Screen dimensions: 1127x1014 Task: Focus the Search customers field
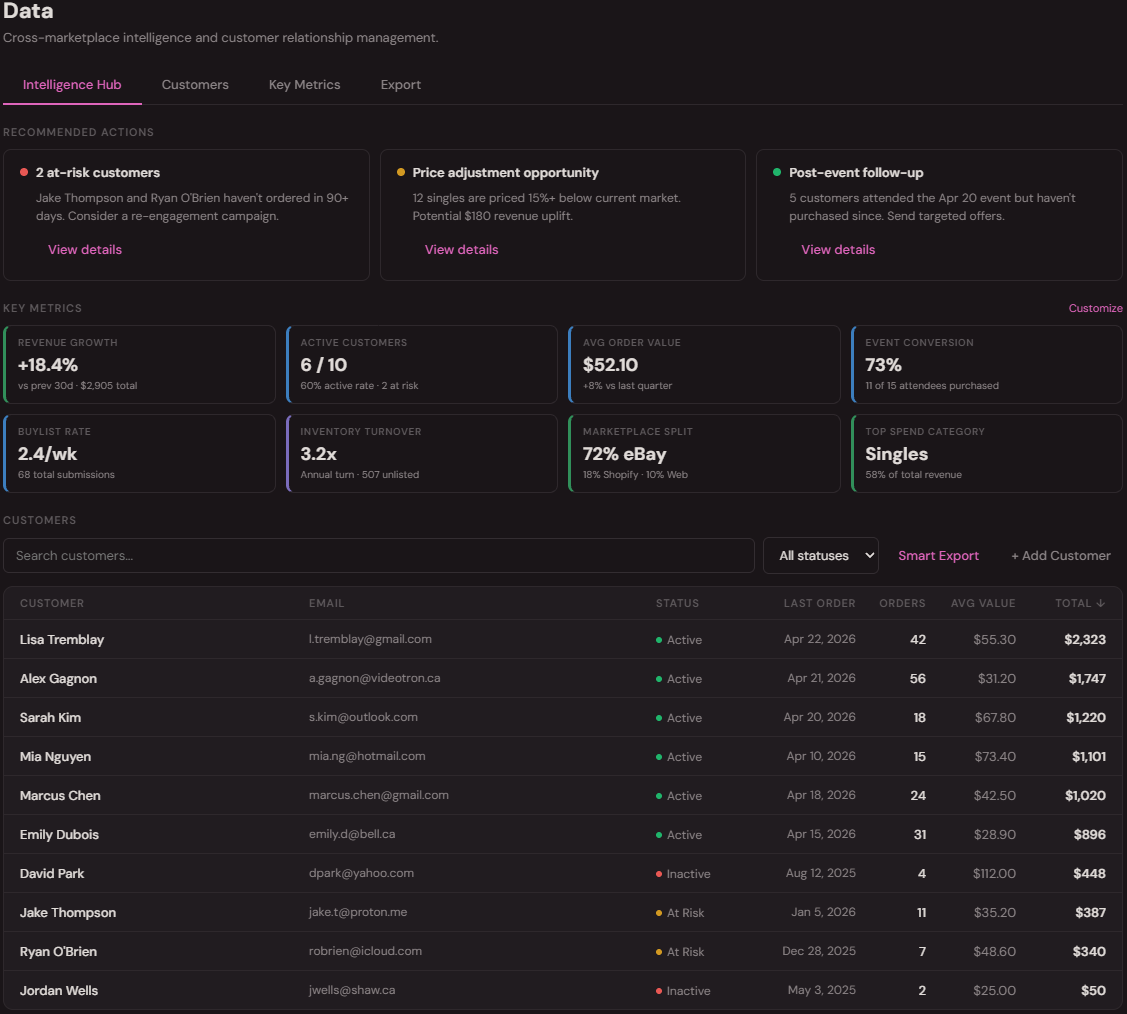pyautogui.click(x=379, y=556)
